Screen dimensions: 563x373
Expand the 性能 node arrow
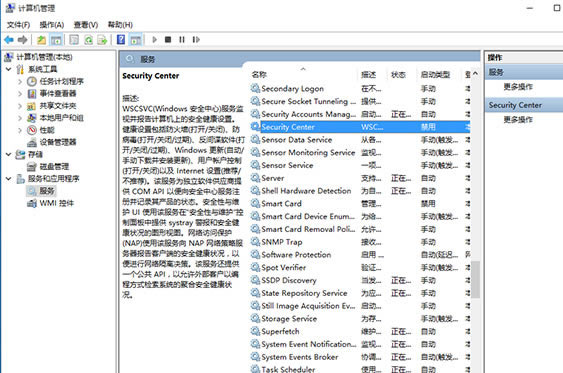(20, 130)
